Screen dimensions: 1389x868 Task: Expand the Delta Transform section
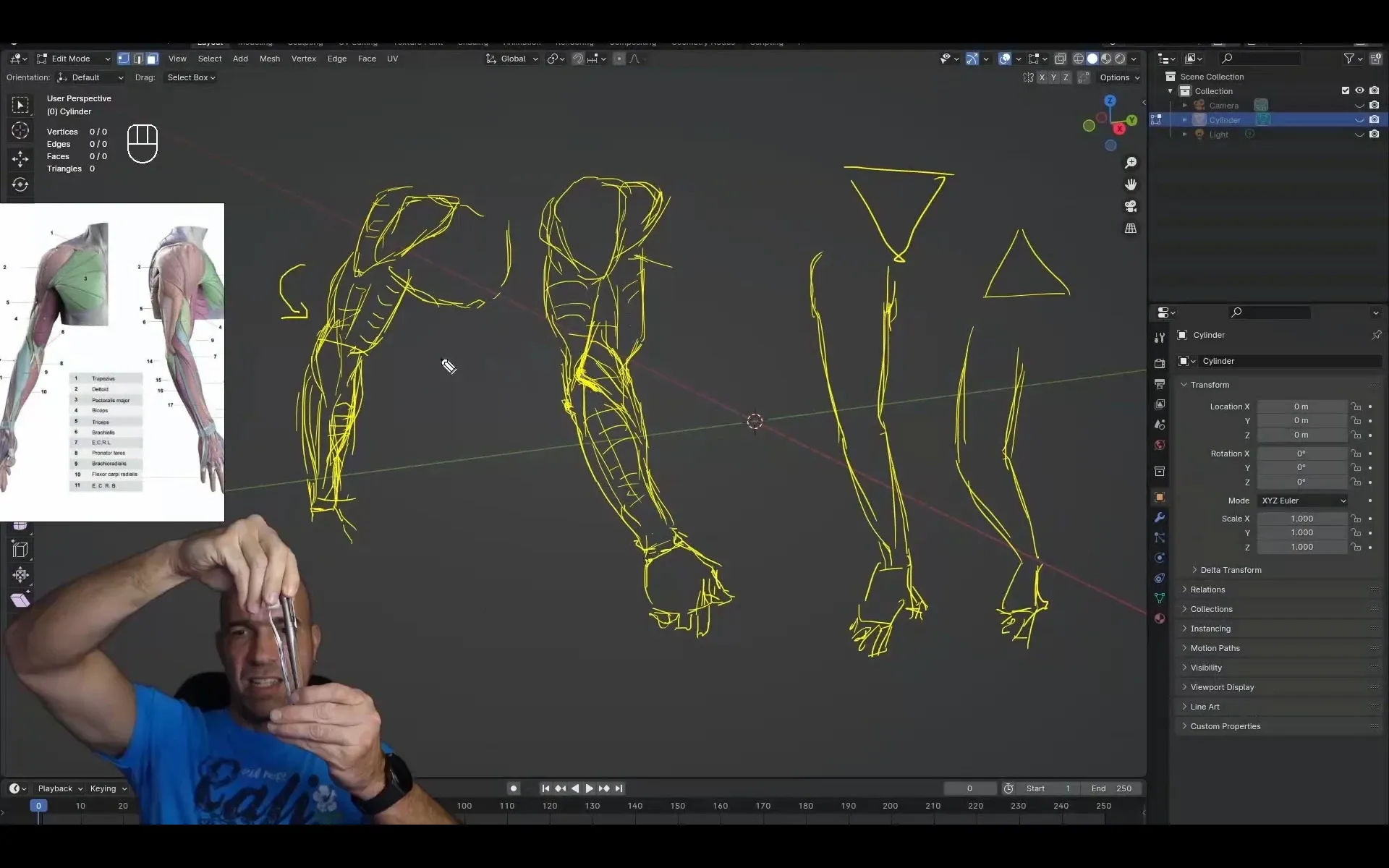click(1230, 570)
